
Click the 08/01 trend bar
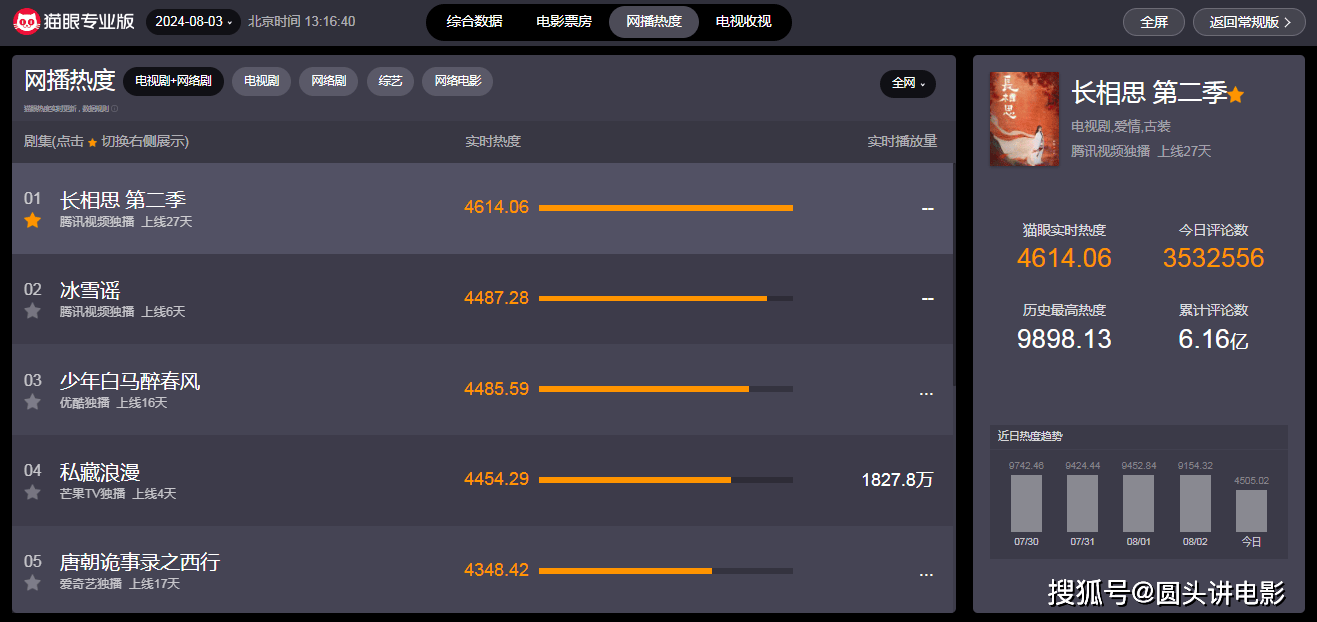click(x=1138, y=503)
